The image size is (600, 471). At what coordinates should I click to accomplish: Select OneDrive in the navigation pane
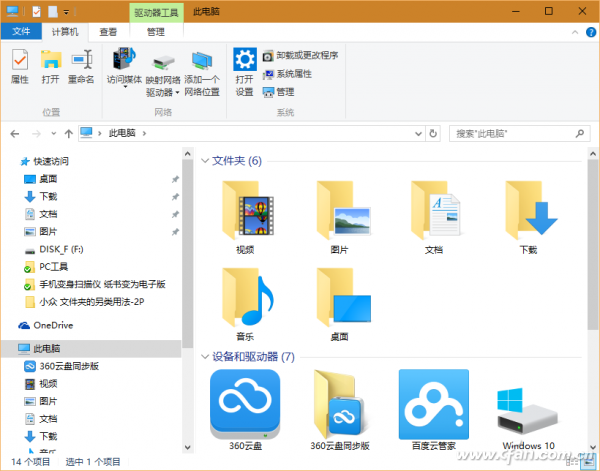tap(46, 325)
